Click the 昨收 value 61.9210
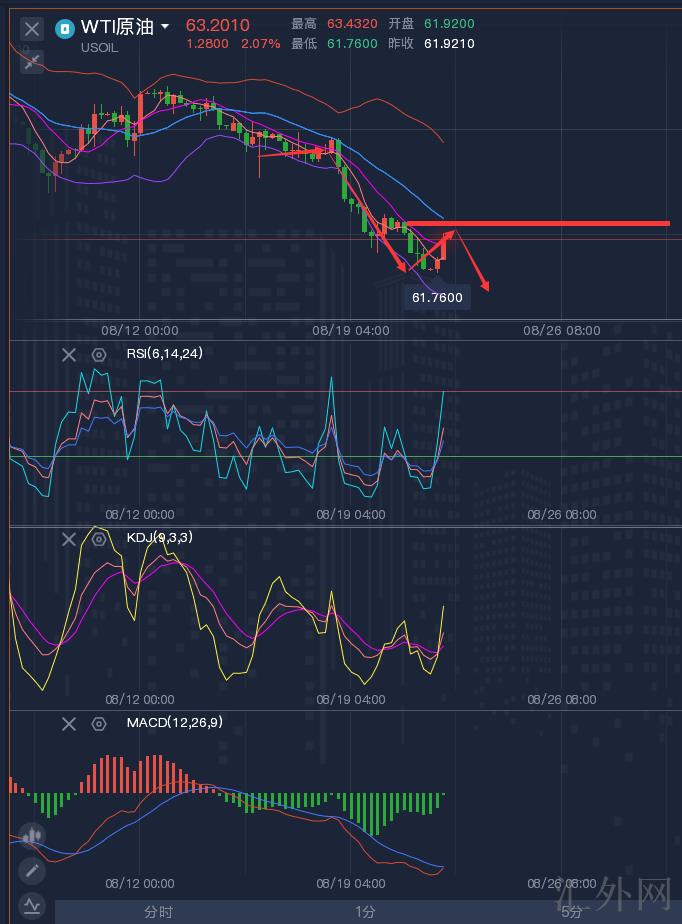This screenshot has height=924, width=682. 449,44
